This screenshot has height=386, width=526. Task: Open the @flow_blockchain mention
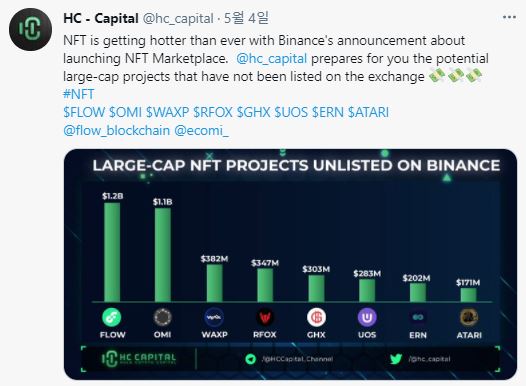(x=116, y=130)
